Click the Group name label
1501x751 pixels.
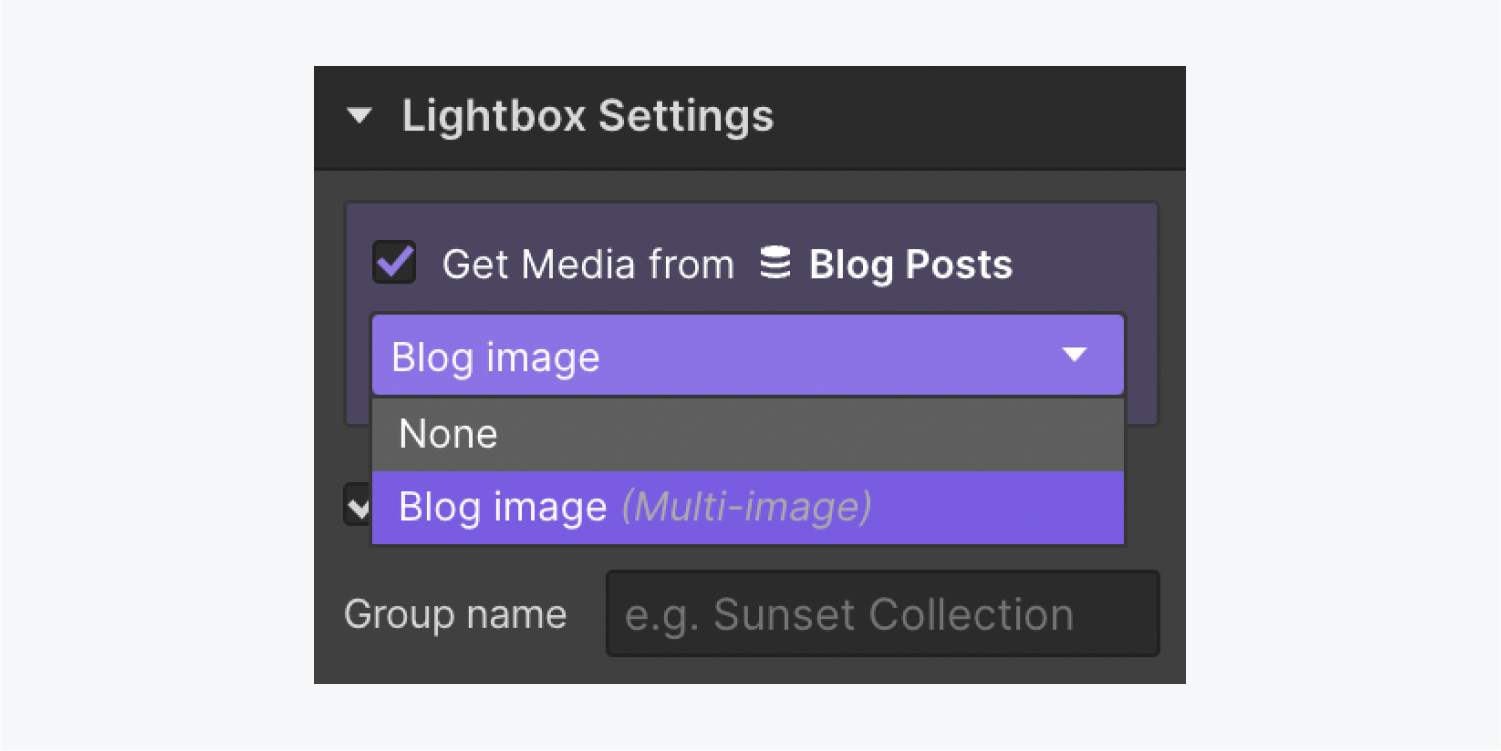pos(455,614)
